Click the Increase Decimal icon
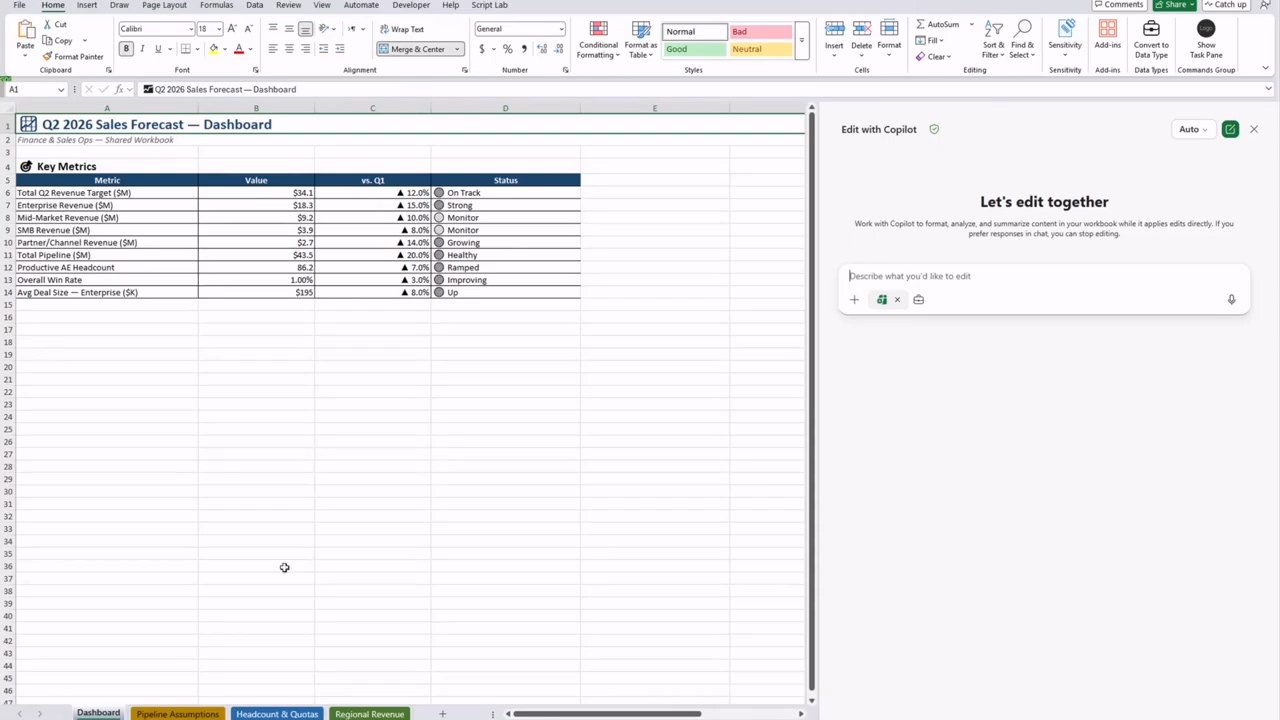Screen dimensions: 1280x720 [541, 48]
